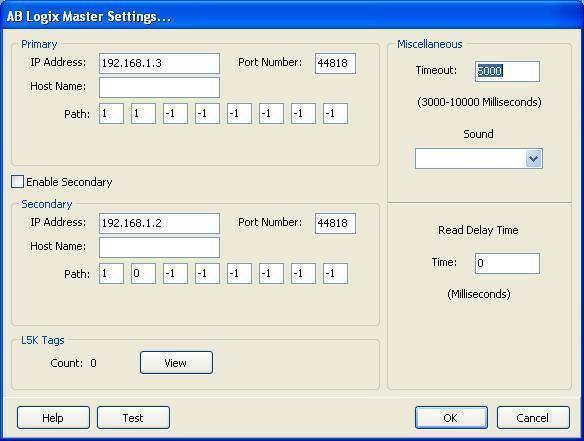Click the Timeout value field
584x441 pixels.
click(x=507, y=72)
